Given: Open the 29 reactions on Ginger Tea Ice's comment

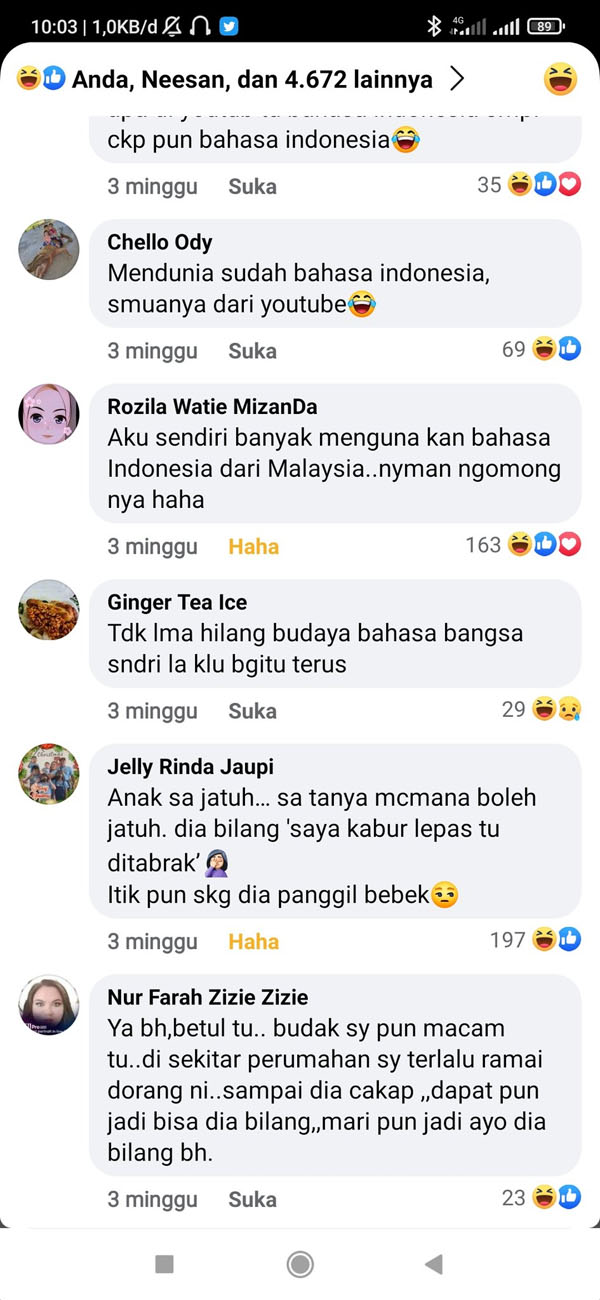Looking at the screenshot, I should click(541, 709).
